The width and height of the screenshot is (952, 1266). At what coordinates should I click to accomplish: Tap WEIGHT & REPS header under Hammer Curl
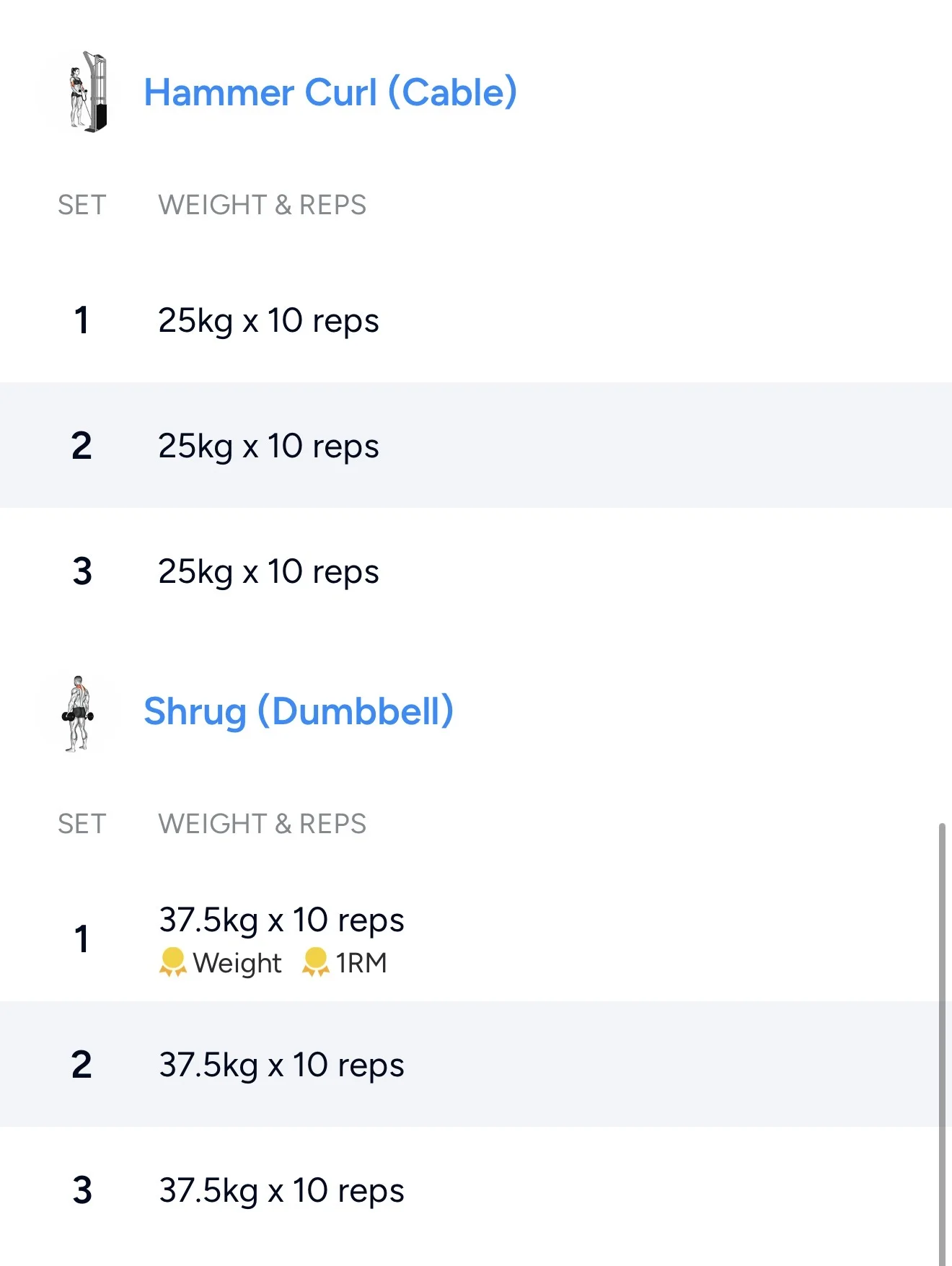click(x=262, y=205)
